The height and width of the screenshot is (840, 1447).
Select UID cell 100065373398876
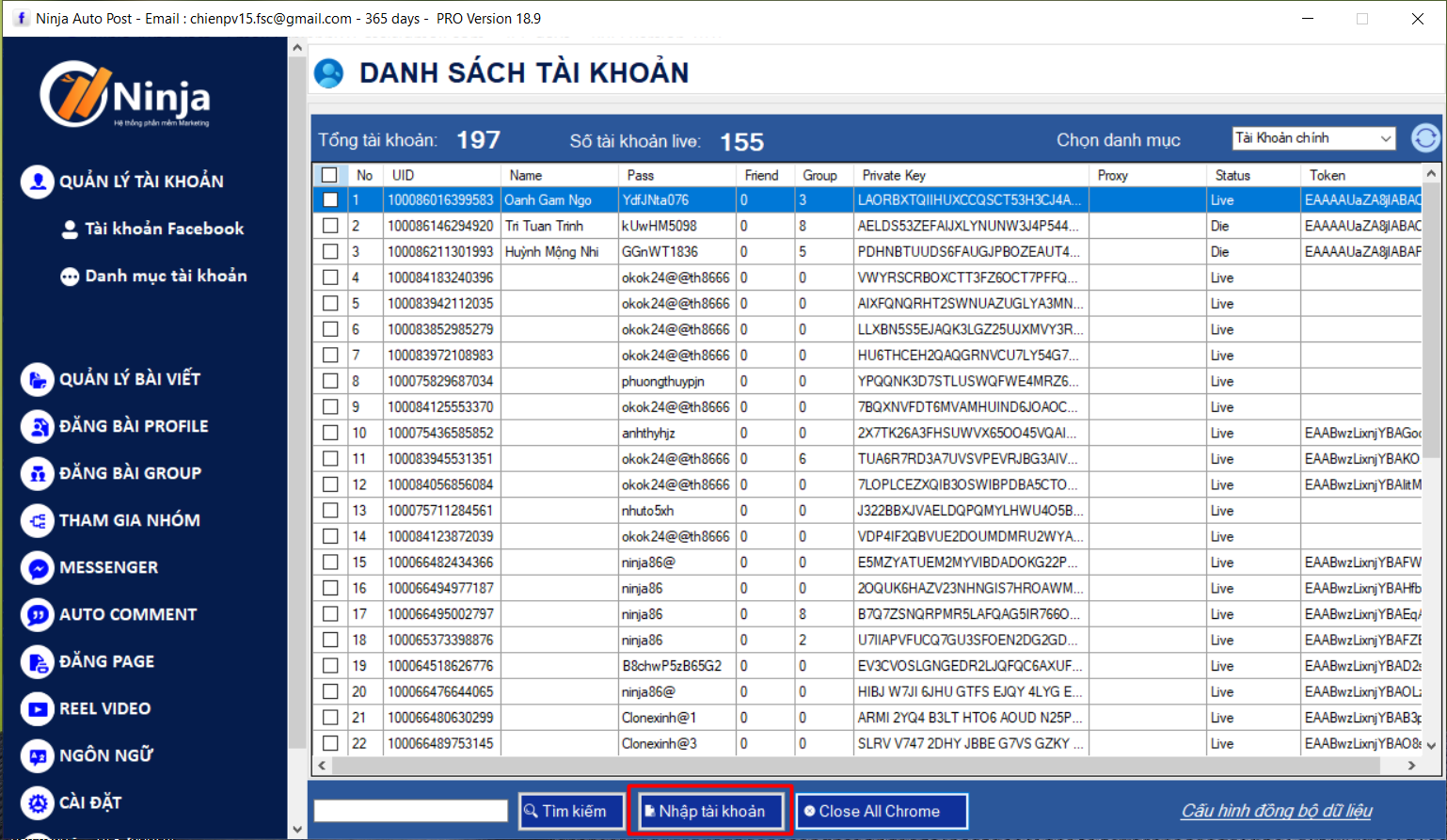[x=441, y=640]
